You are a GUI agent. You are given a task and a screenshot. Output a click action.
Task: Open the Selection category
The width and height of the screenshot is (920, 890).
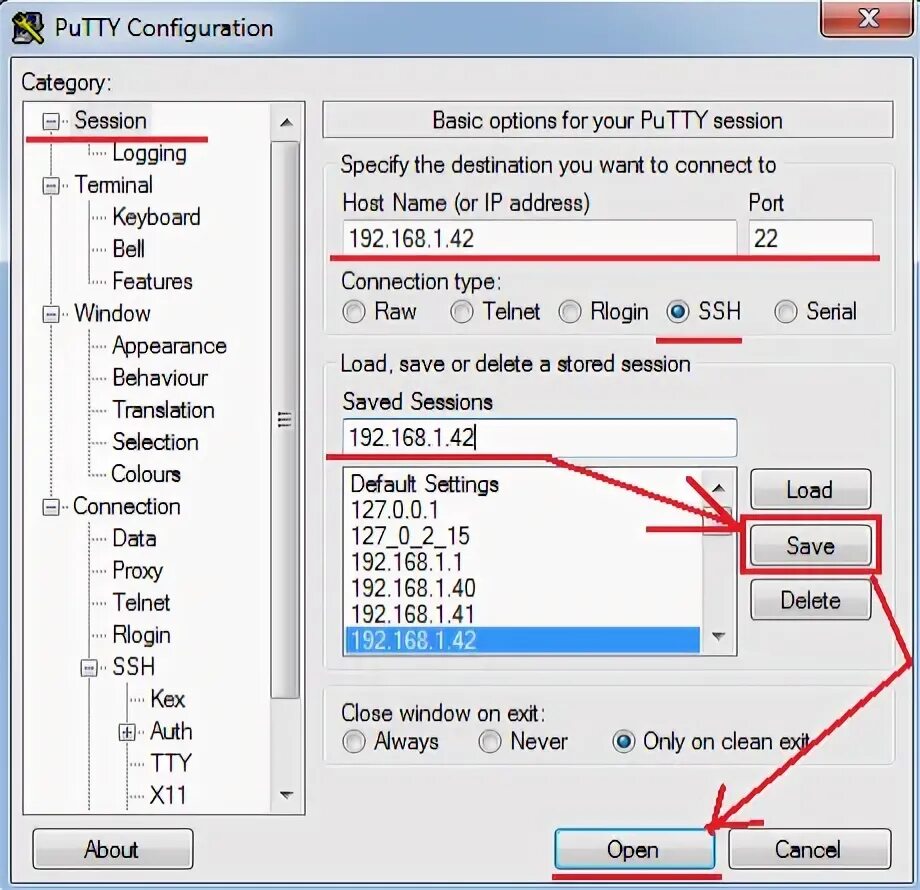[x=155, y=442]
